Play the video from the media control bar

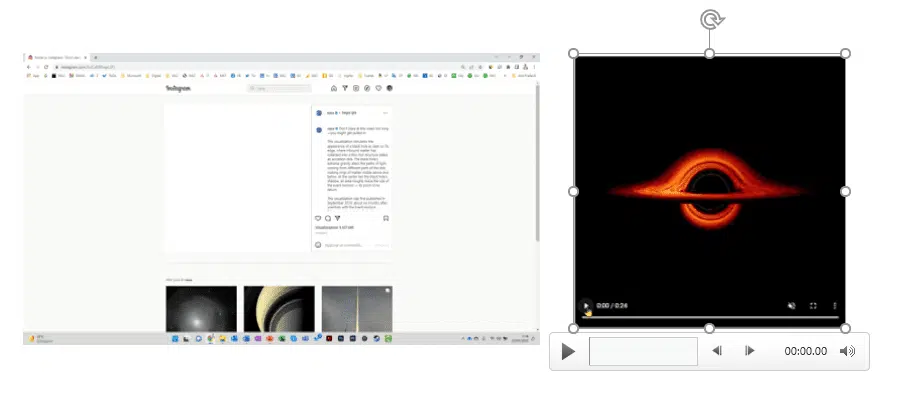[569, 351]
